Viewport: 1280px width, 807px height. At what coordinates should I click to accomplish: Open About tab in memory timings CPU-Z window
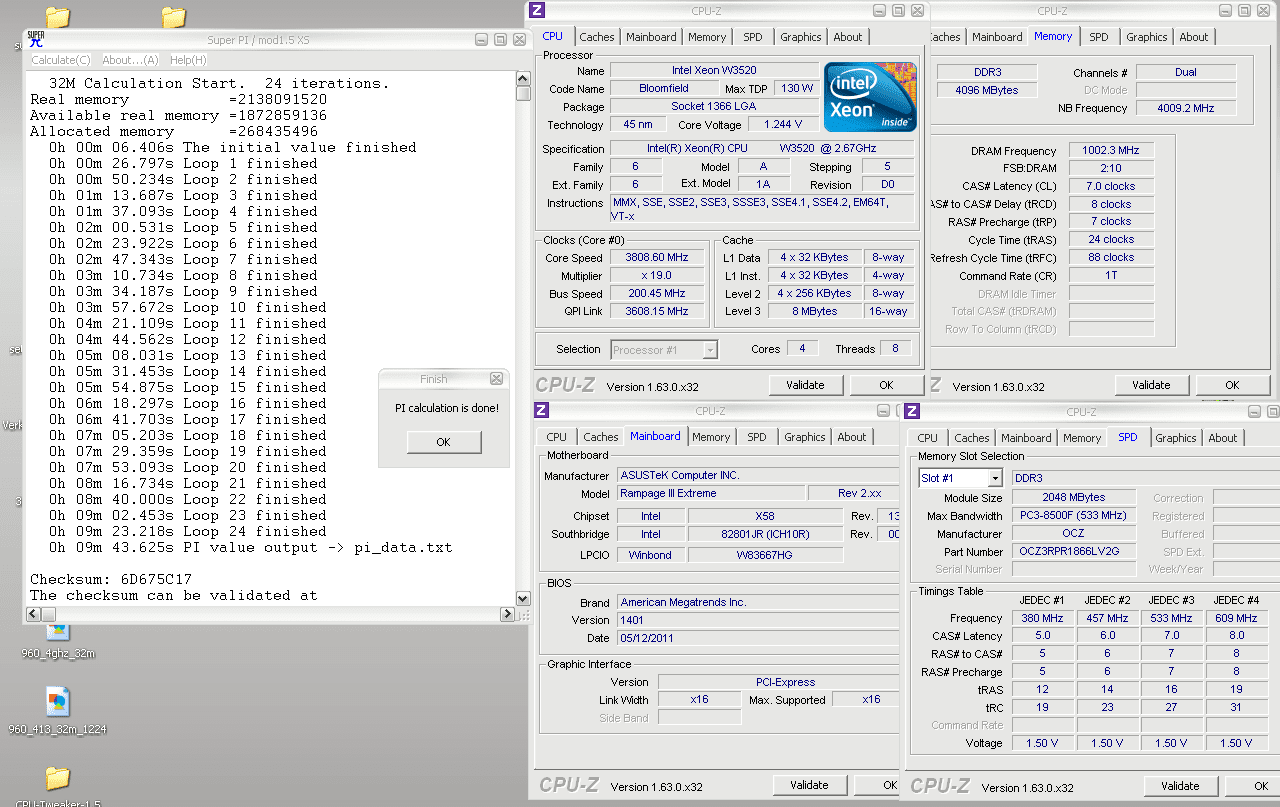point(1194,37)
